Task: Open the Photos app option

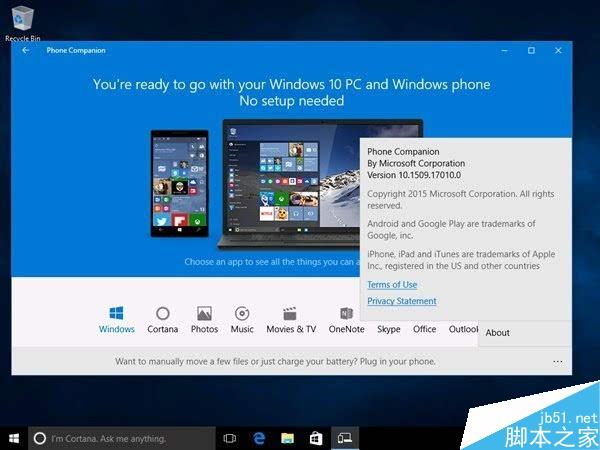Action: point(204,320)
